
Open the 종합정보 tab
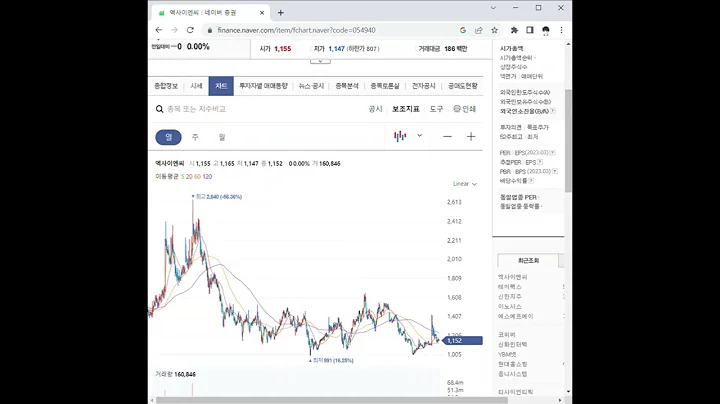click(166, 86)
